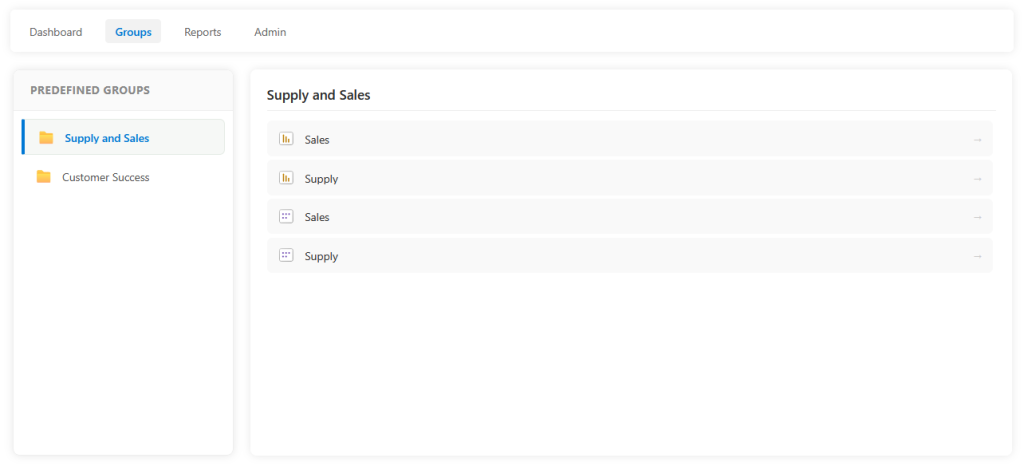Click the purple dotted grid icon beside Sales
The image size is (1024, 466).
click(x=286, y=216)
